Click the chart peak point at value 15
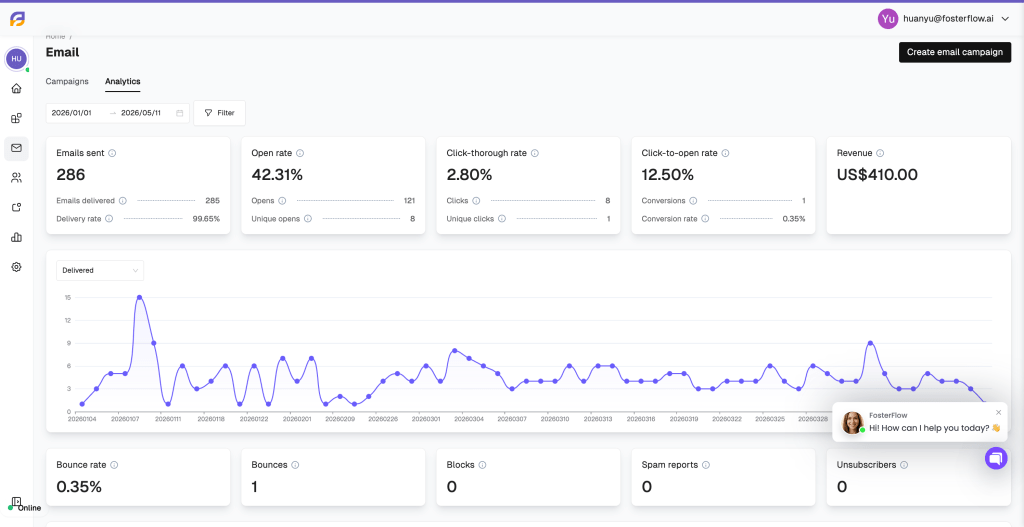This screenshot has height=527, width=1024. [139, 297]
